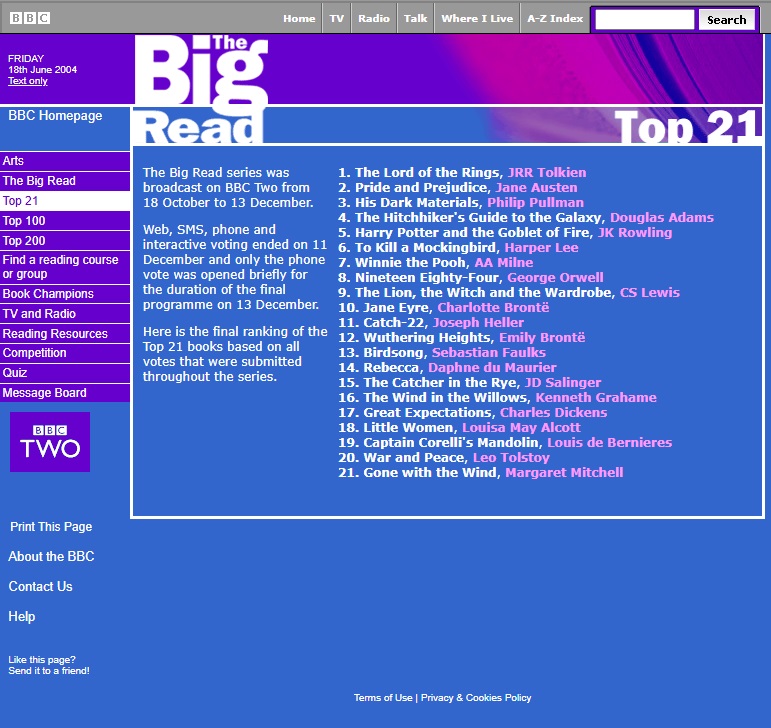Open Home in top navigation
Image resolution: width=771 pixels, height=728 pixels.
point(299,19)
